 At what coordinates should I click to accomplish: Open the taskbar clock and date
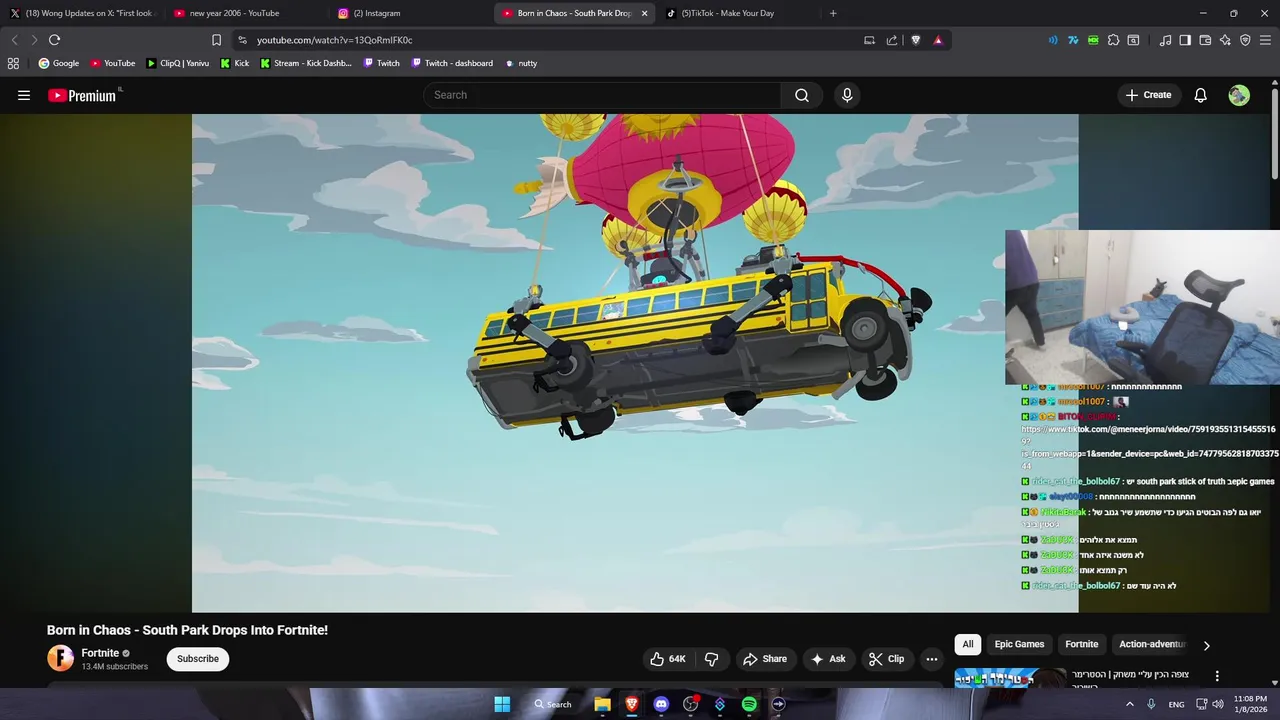(1250, 704)
